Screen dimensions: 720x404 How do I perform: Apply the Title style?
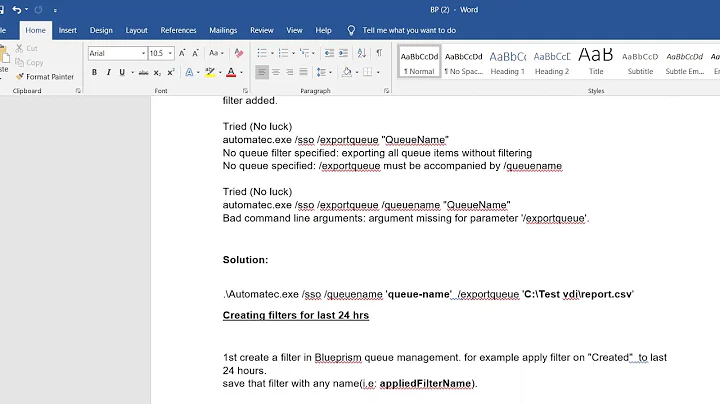coord(596,62)
